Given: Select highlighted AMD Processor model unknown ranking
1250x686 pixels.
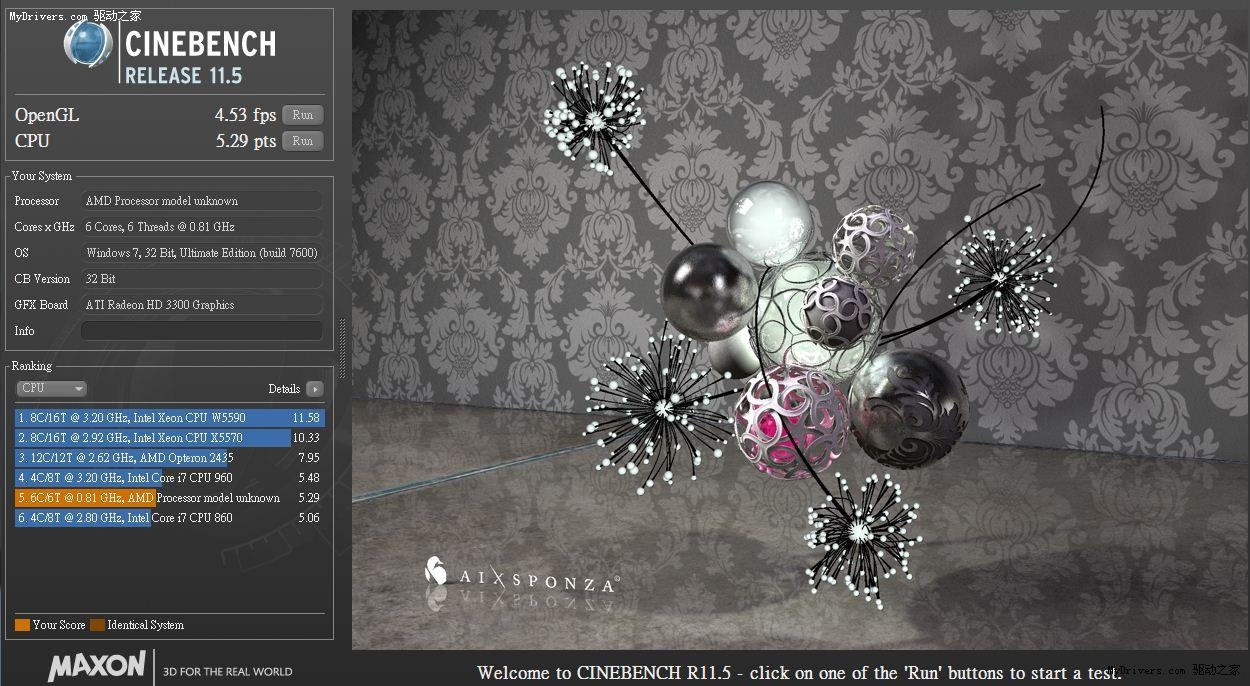Looking at the screenshot, I should pyautogui.click(x=169, y=498).
